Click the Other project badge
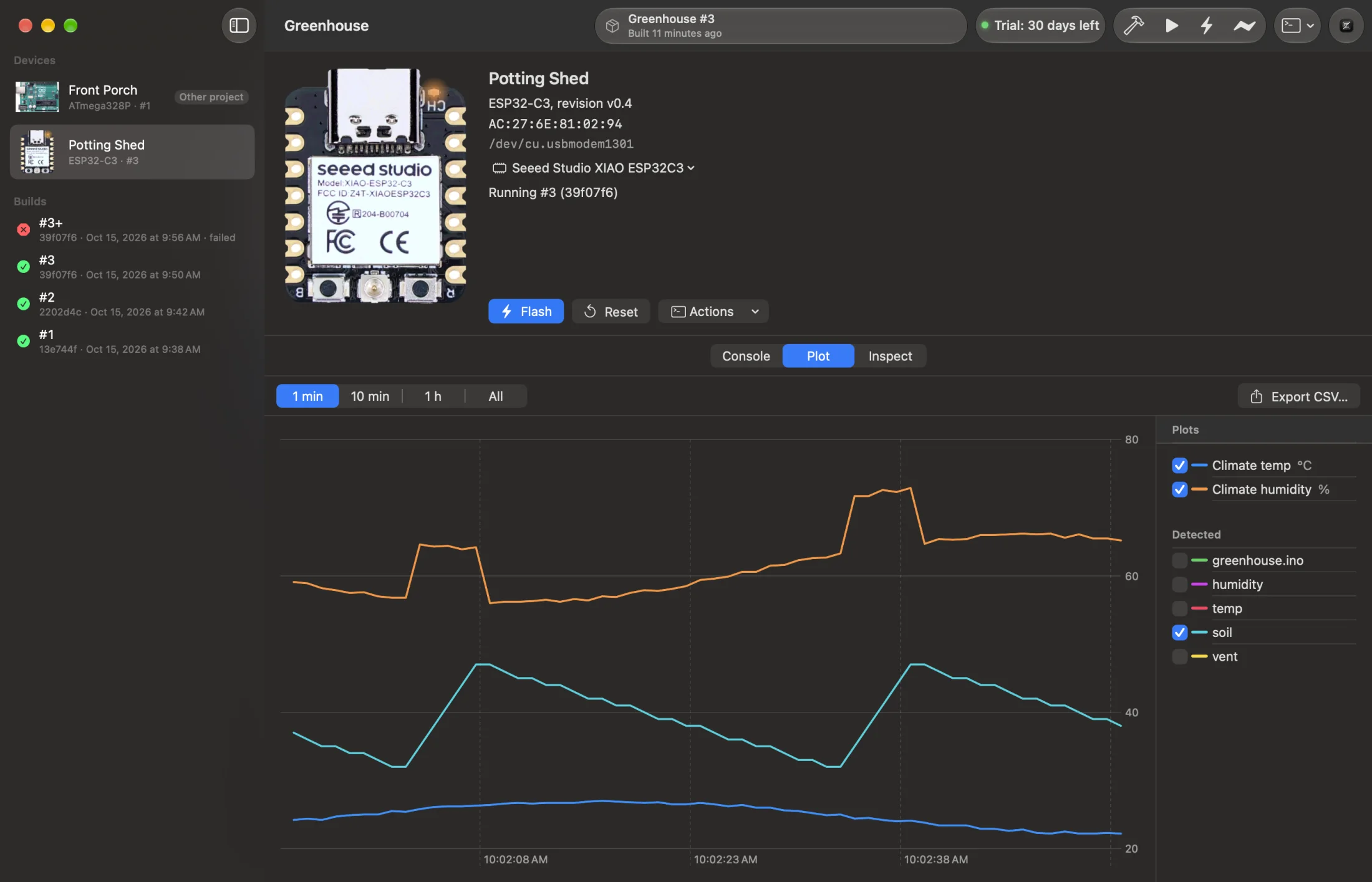Image resolution: width=1372 pixels, height=882 pixels. pos(211,97)
